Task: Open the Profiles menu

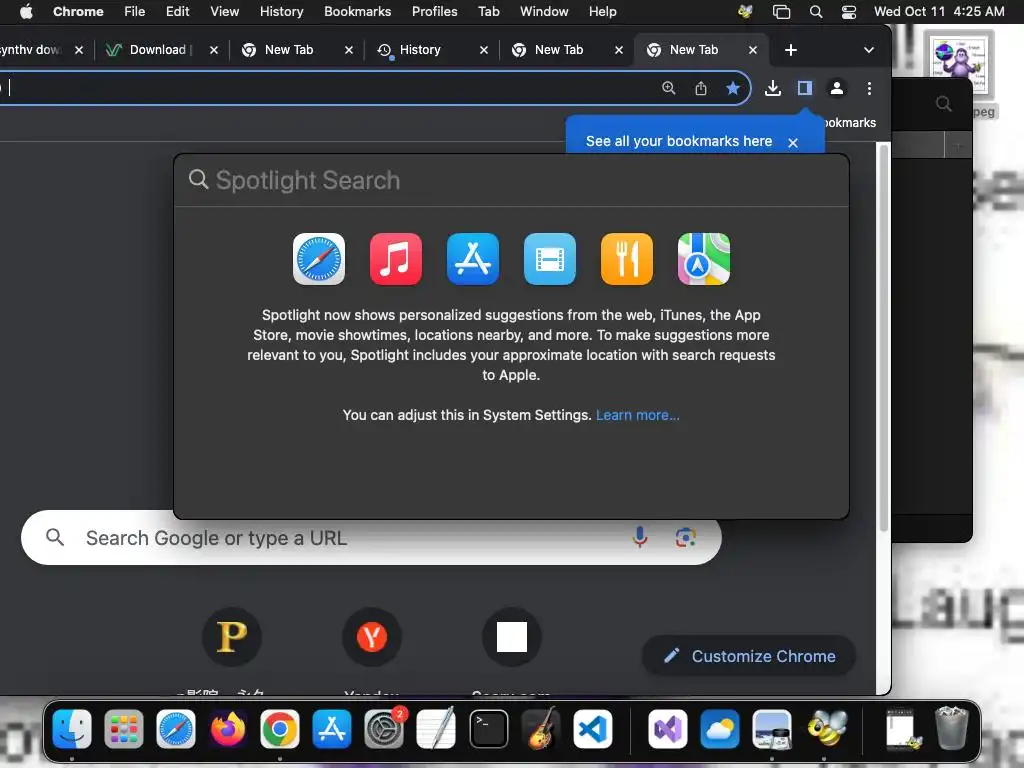Action: [434, 12]
